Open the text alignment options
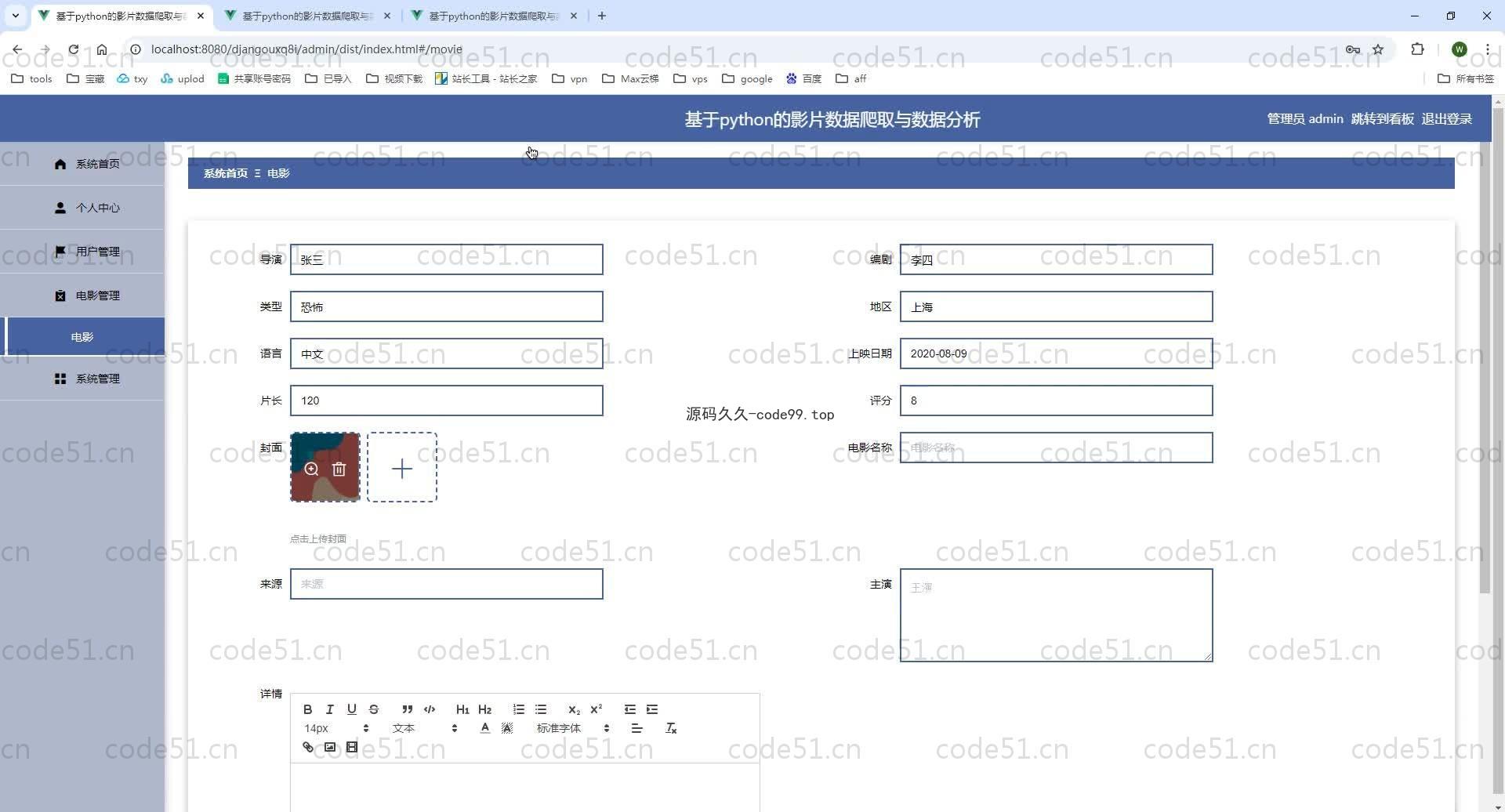The height and width of the screenshot is (812, 1505). (637, 728)
